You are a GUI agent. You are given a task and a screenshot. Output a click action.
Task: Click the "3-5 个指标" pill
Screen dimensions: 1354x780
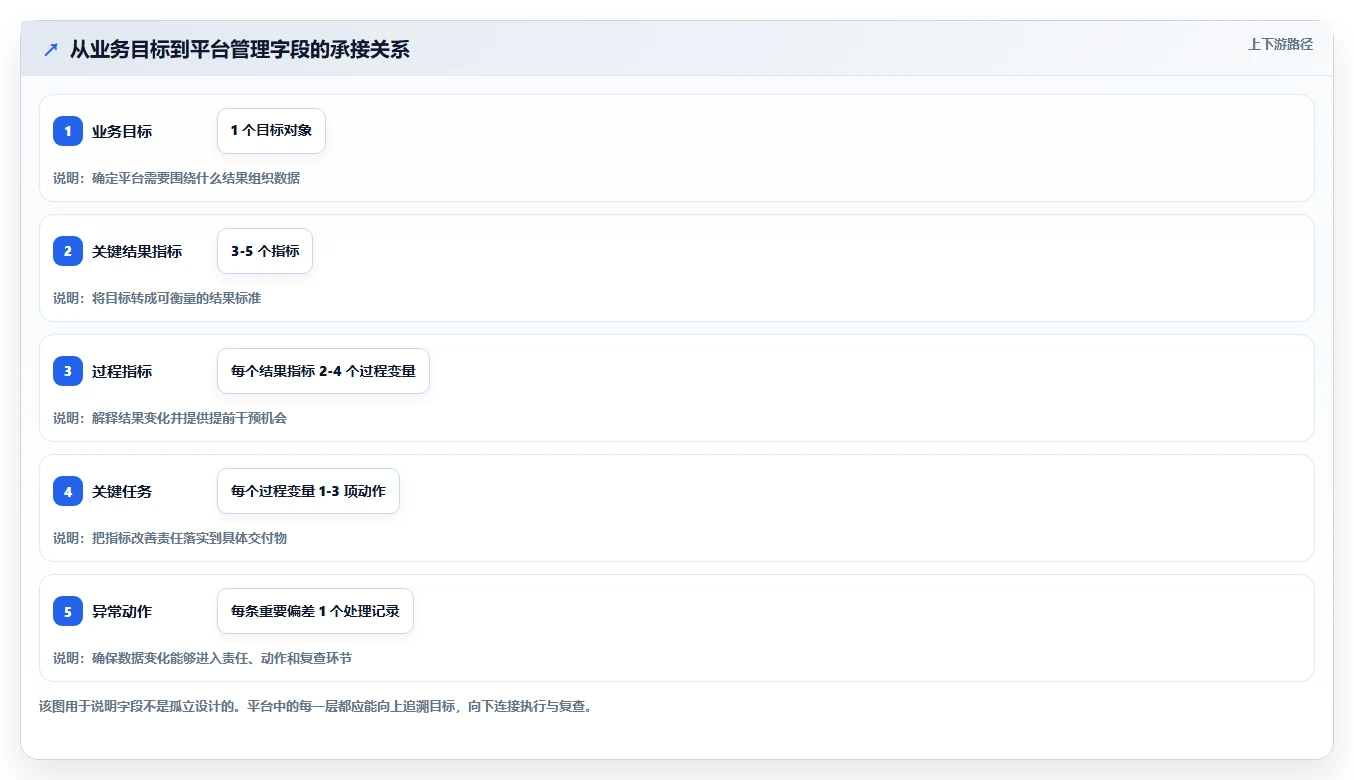[265, 251]
